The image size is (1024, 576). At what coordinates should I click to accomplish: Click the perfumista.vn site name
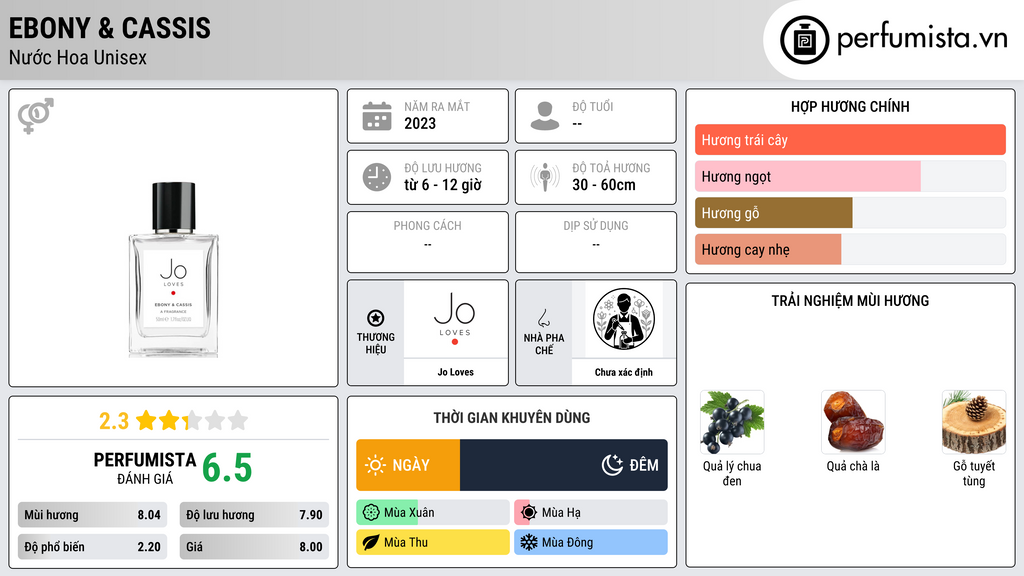click(x=922, y=39)
